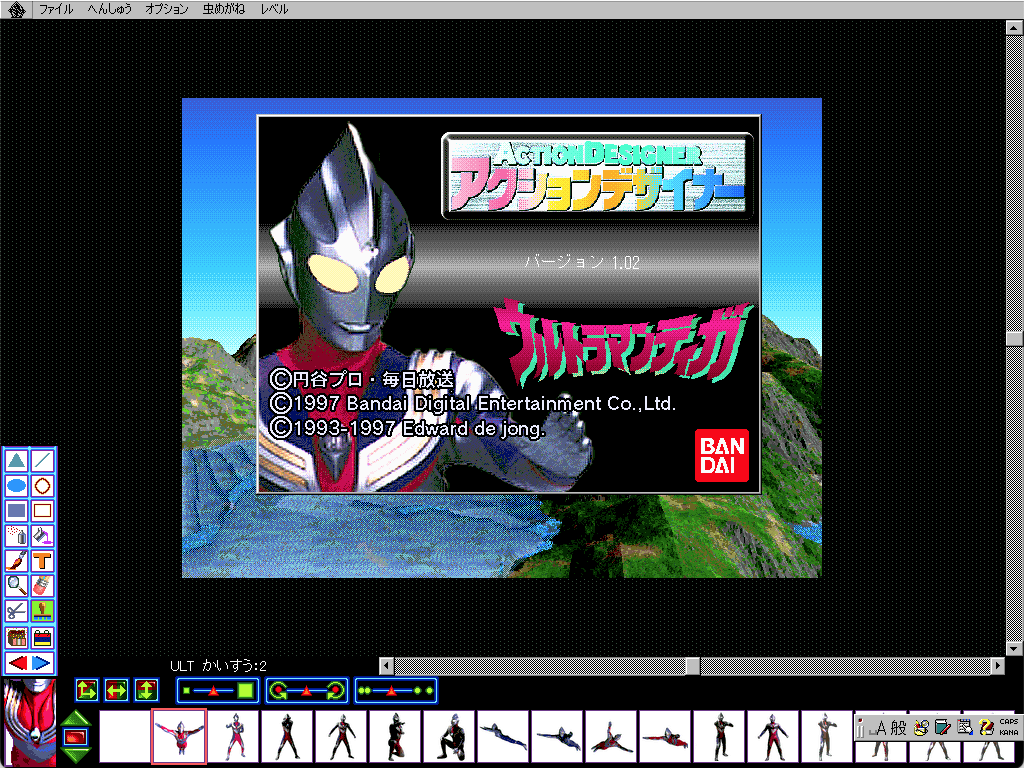
Task: Open the 虫めがね menu
Action: click(223, 9)
